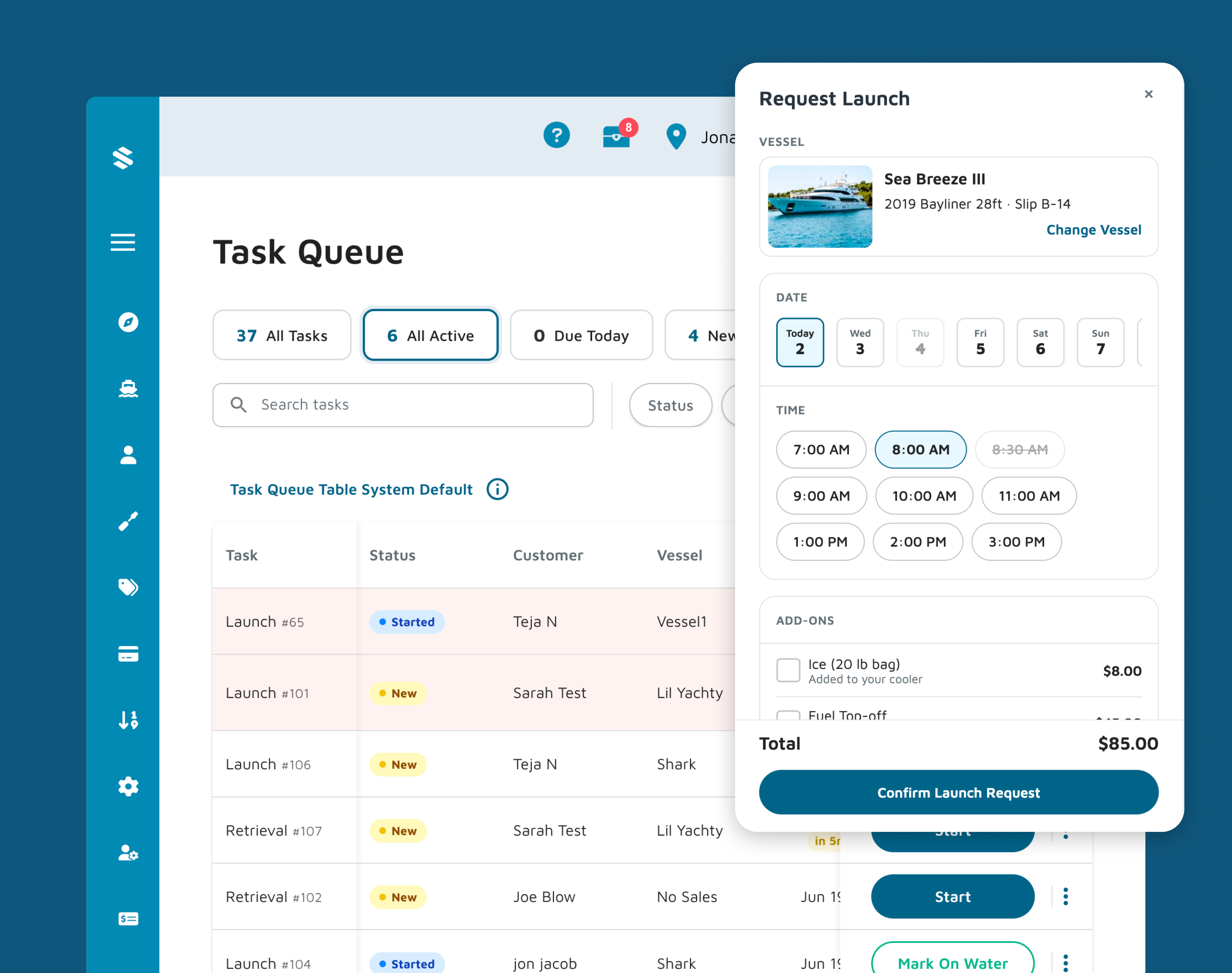Viewport: 1232px width, 973px height.
Task: Open the hamburger menu in sidebar
Action: [123, 242]
